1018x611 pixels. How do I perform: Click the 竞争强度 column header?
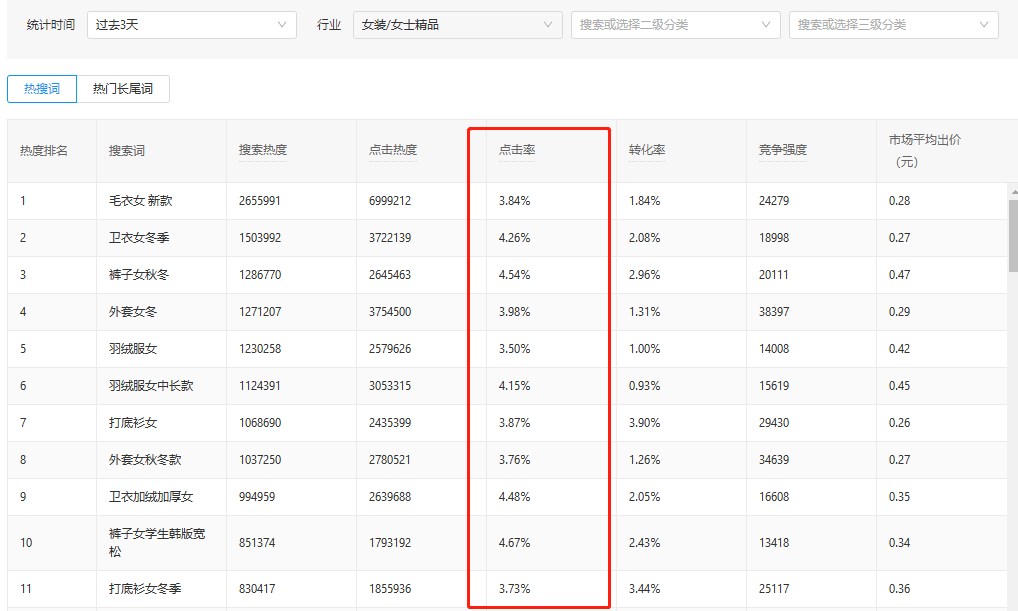[783, 150]
